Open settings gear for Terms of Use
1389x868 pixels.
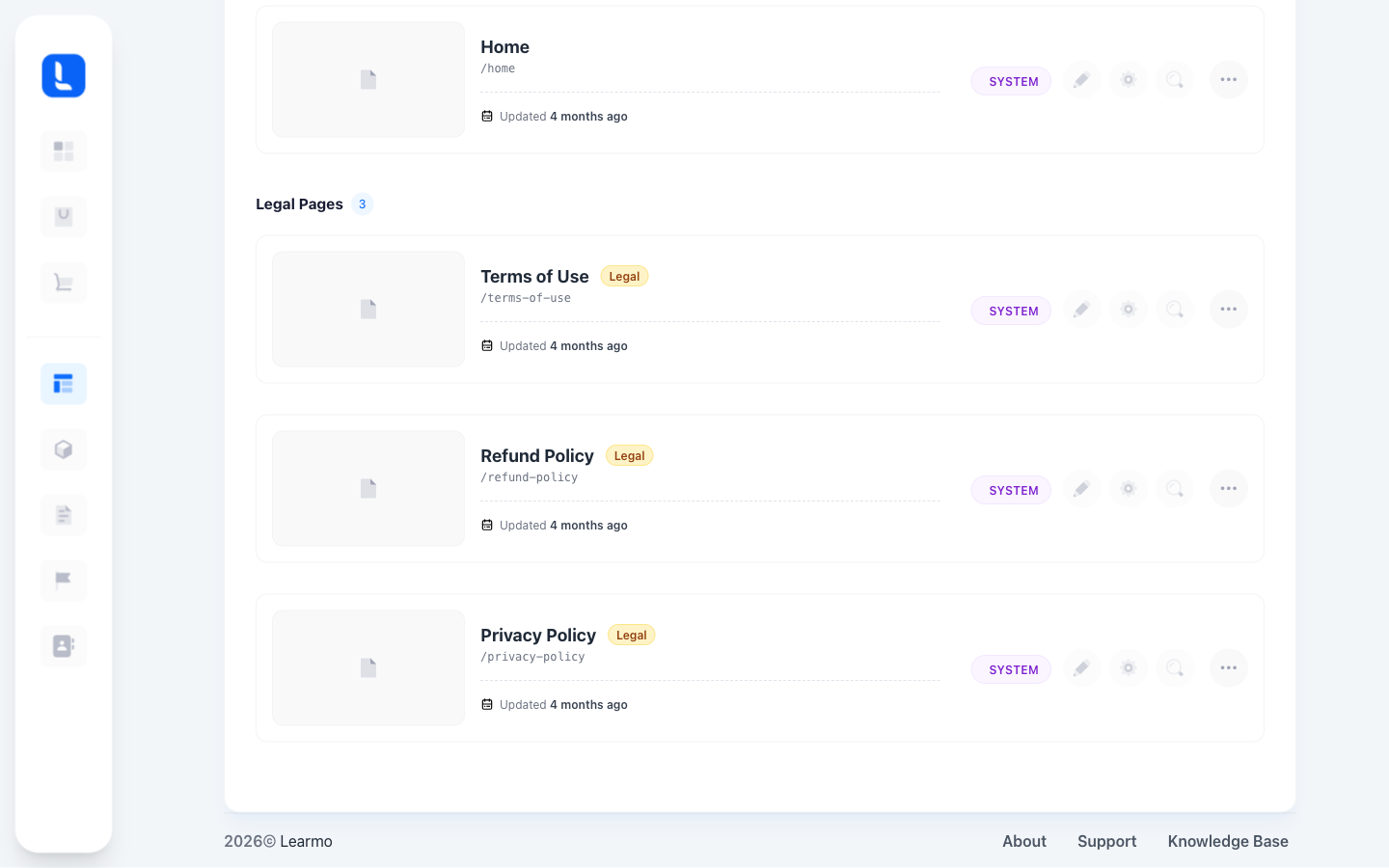[x=1129, y=310]
